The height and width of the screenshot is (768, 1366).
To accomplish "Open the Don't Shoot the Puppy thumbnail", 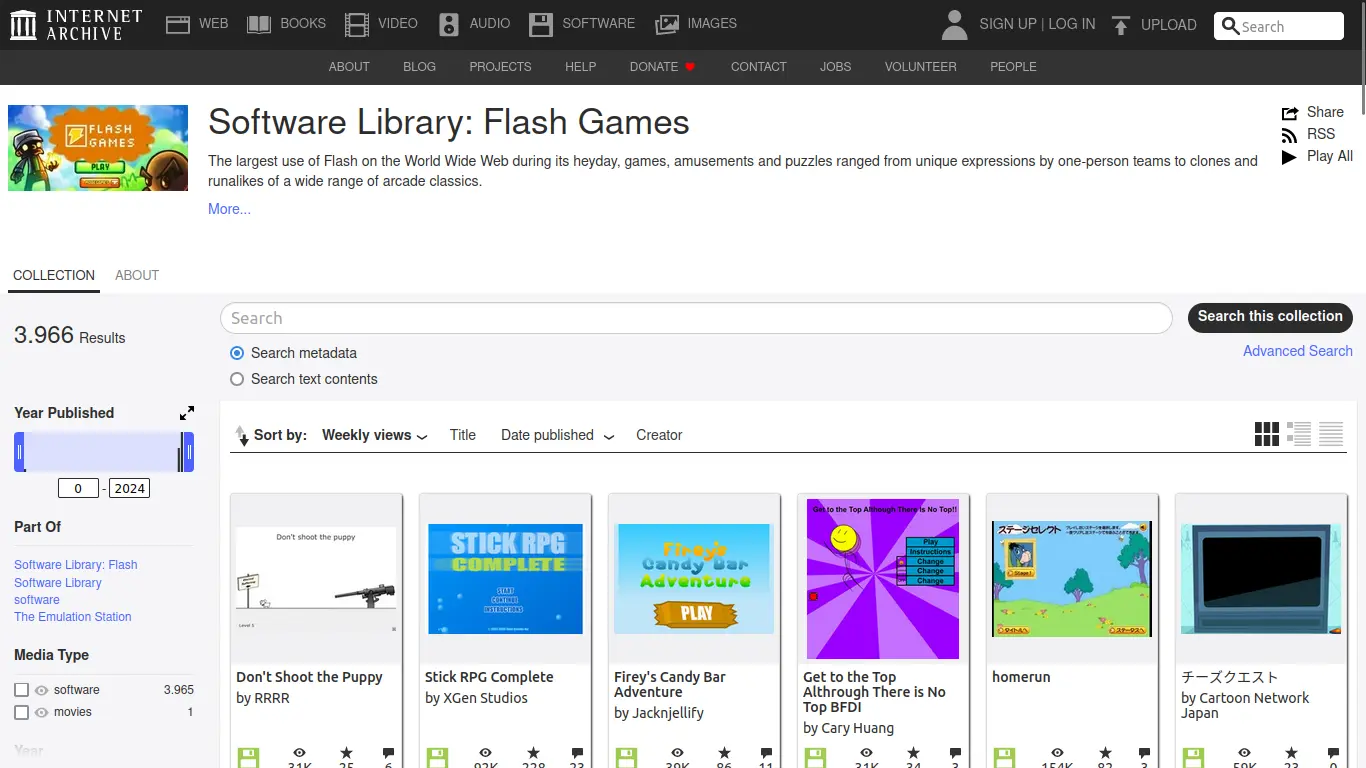I will click(316, 580).
